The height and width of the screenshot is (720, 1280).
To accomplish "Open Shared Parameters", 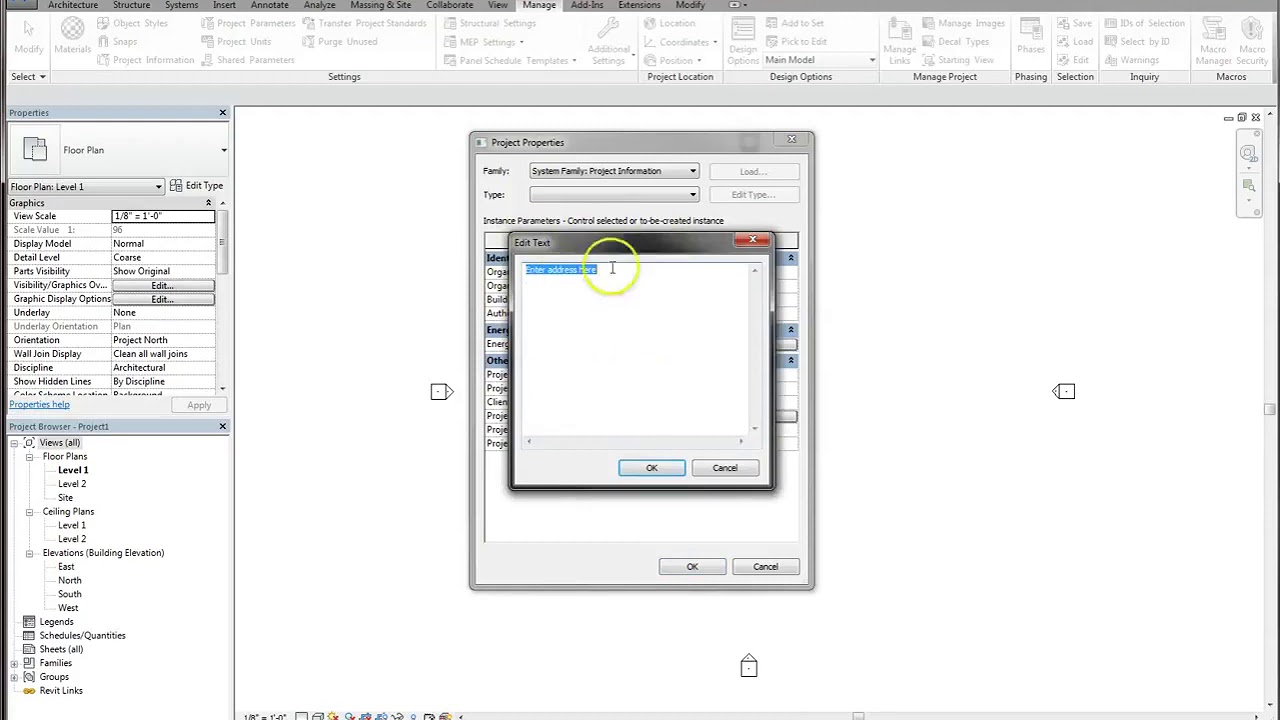I will click(x=248, y=60).
